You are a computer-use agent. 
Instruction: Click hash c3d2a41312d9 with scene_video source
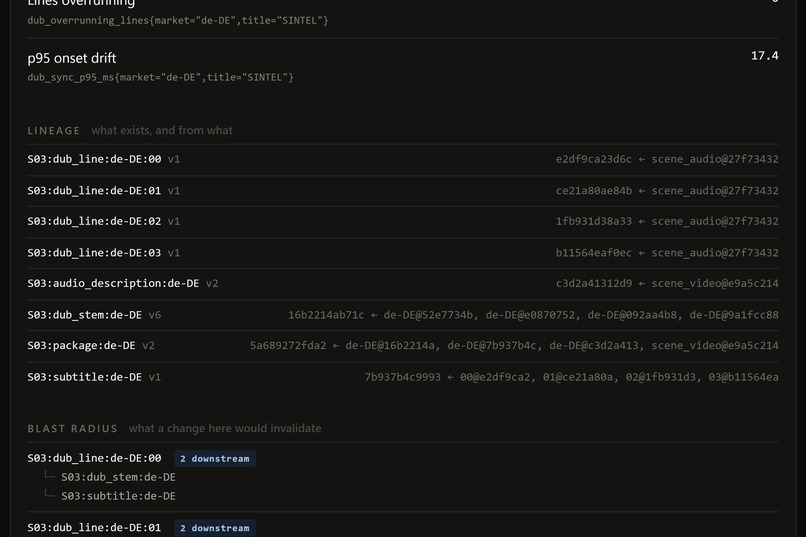coord(667,284)
